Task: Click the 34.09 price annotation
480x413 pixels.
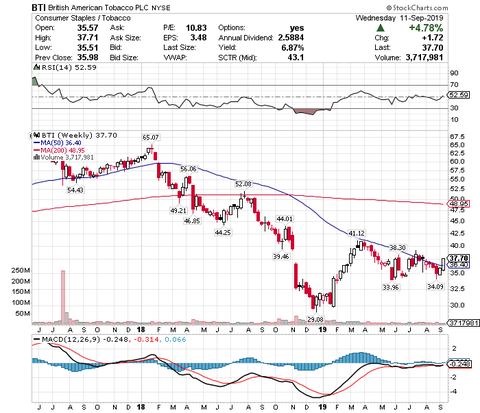Action: pyautogui.click(x=436, y=286)
